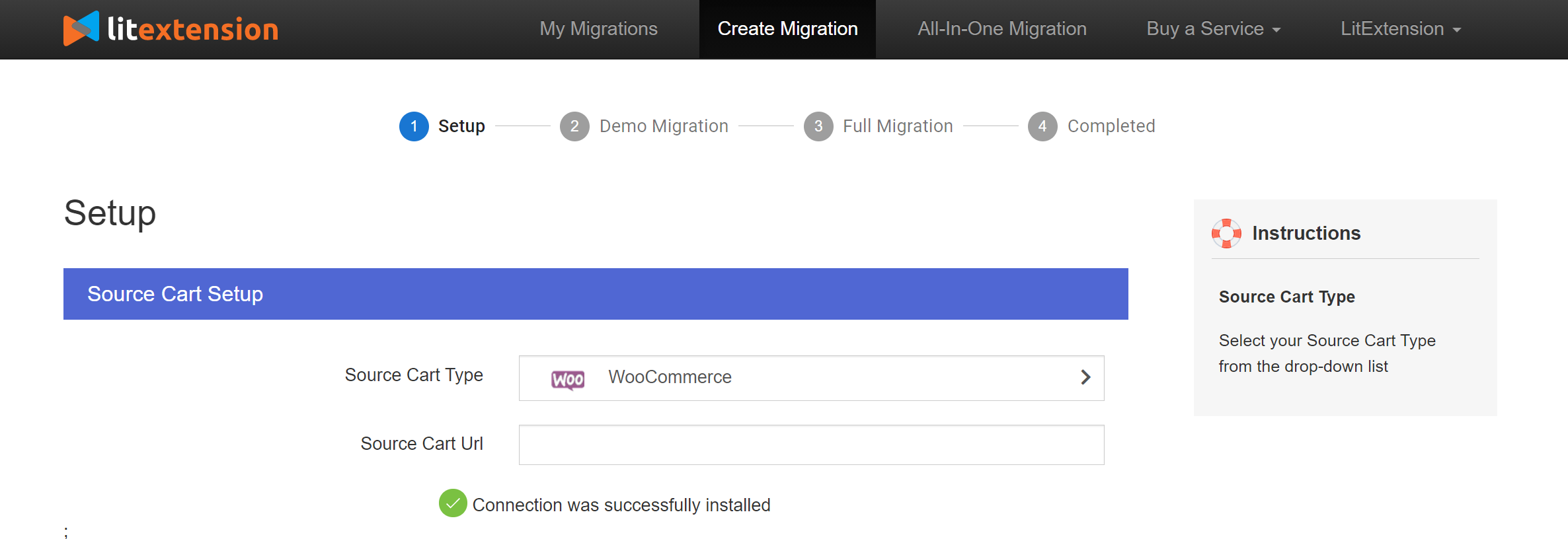Screen dimensions: 1568x539
Task: Click the WooCommerce logo in the dropdown
Action: (x=568, y=379)
